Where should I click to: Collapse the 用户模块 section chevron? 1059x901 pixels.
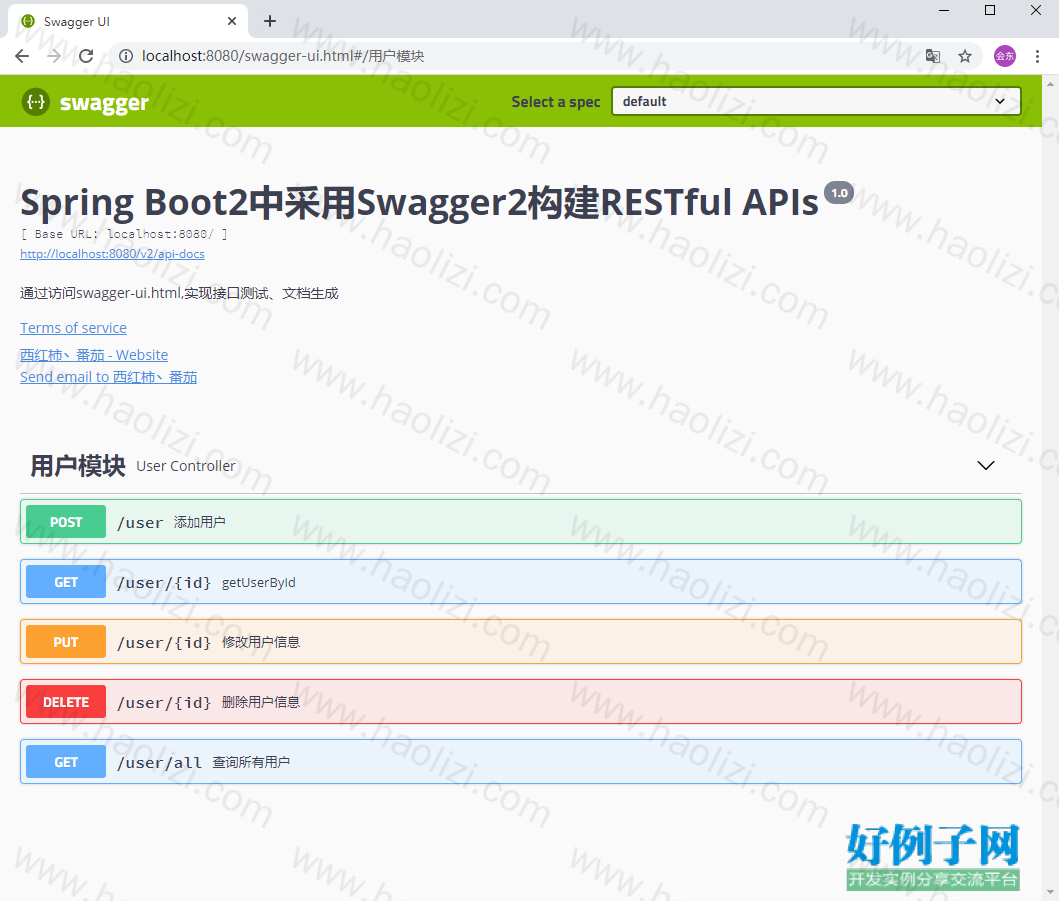[x=985, y=465]
